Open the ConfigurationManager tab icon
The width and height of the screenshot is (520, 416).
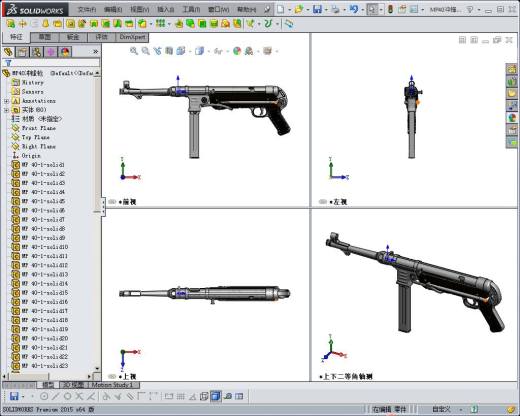coord(37,52)
